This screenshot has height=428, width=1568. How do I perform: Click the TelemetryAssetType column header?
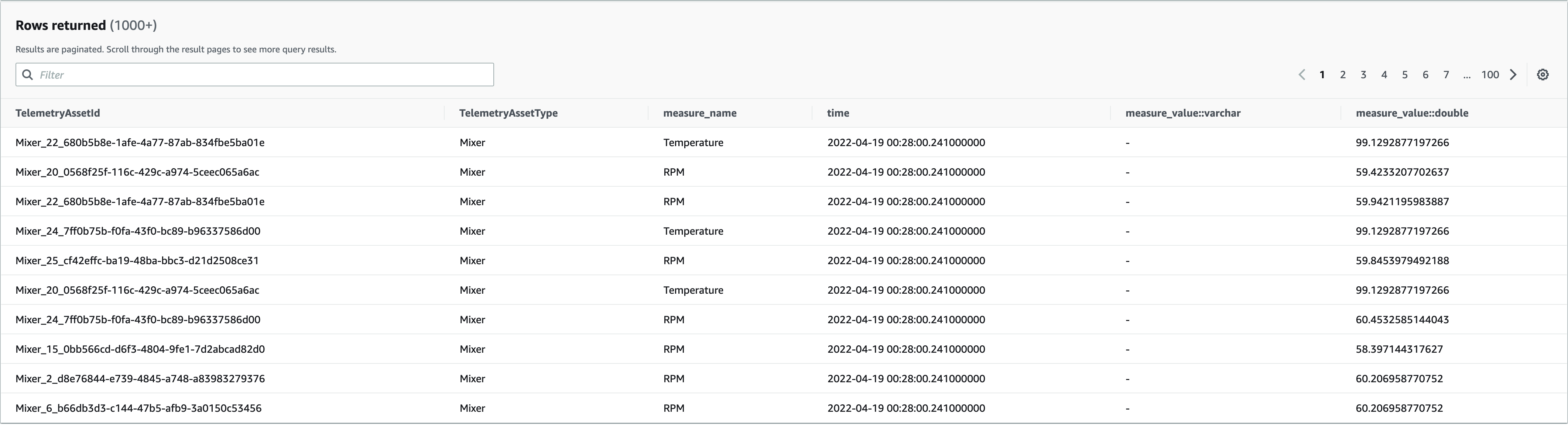point(508,113)
